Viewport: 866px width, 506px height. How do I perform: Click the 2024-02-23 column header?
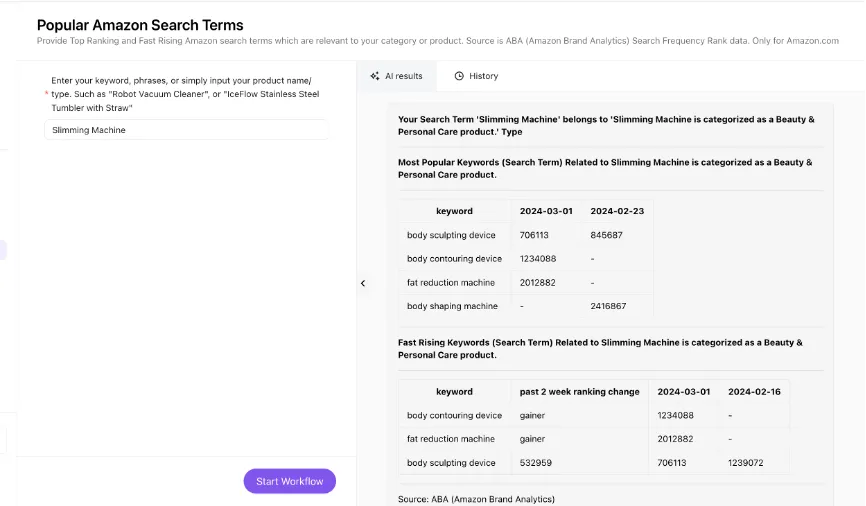(x=617, y=211)
